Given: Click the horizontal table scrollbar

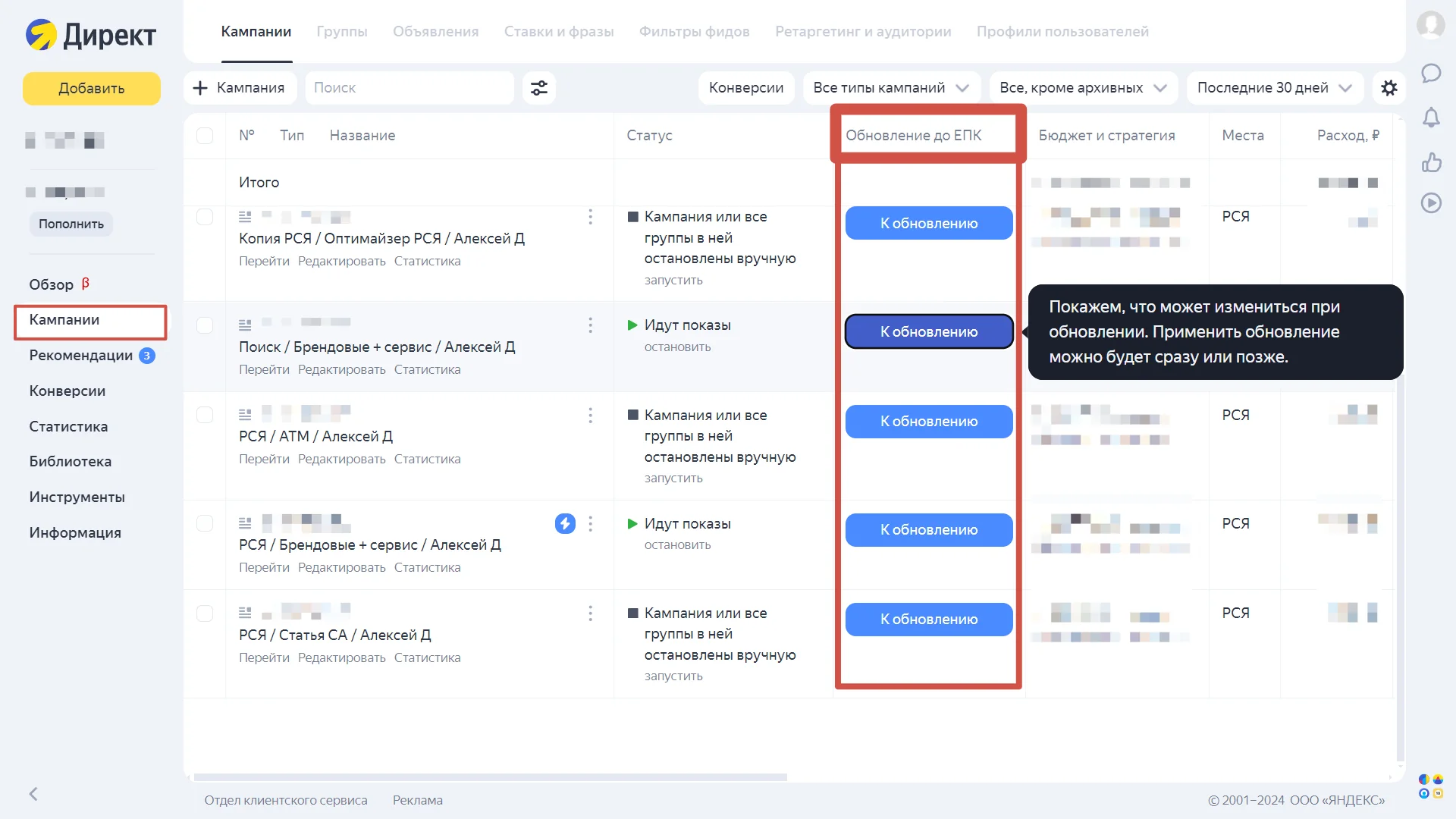Looking at the screenshot, I should 490,777.
